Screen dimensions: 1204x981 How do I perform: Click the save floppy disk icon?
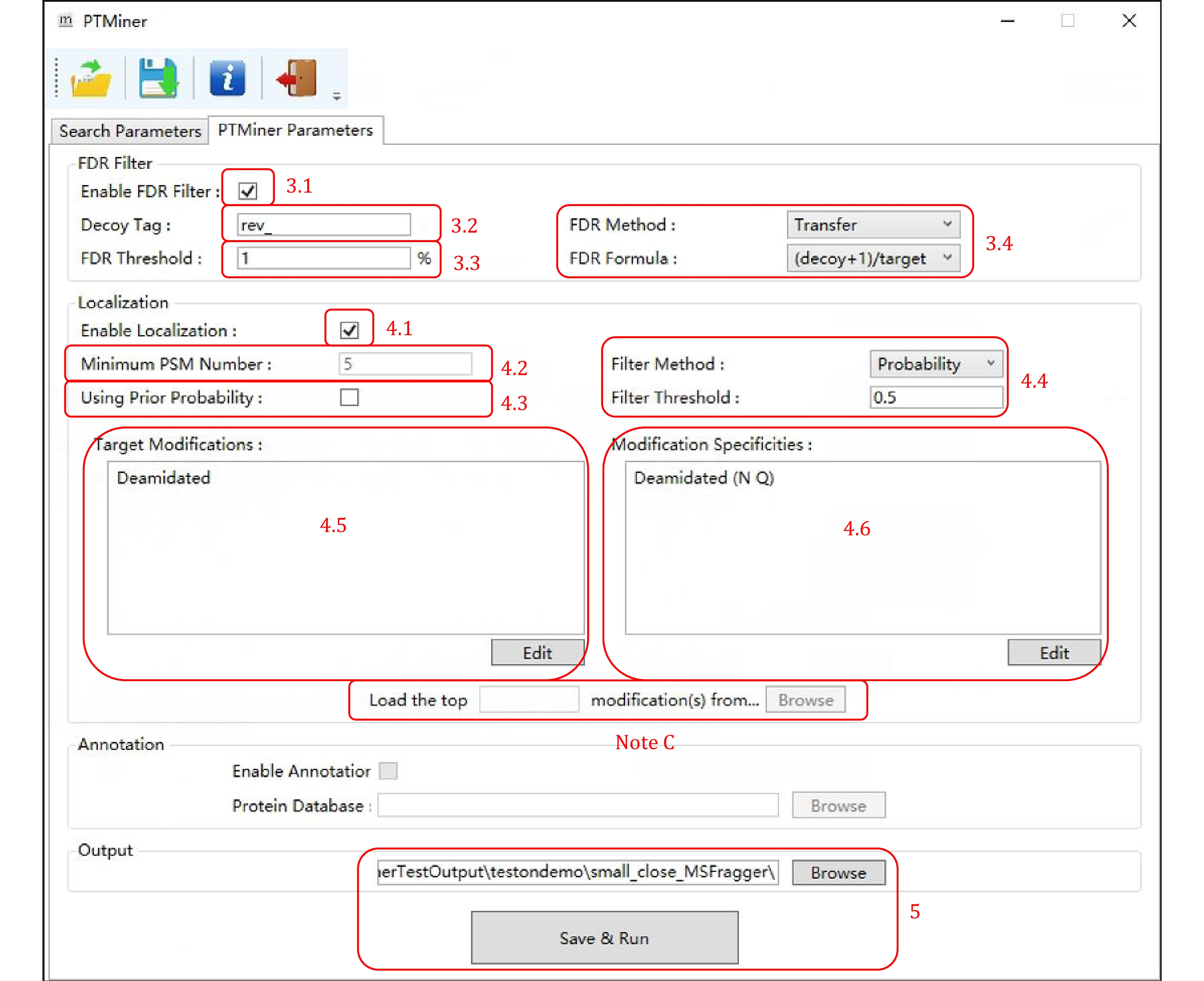[x=159, y=78]
